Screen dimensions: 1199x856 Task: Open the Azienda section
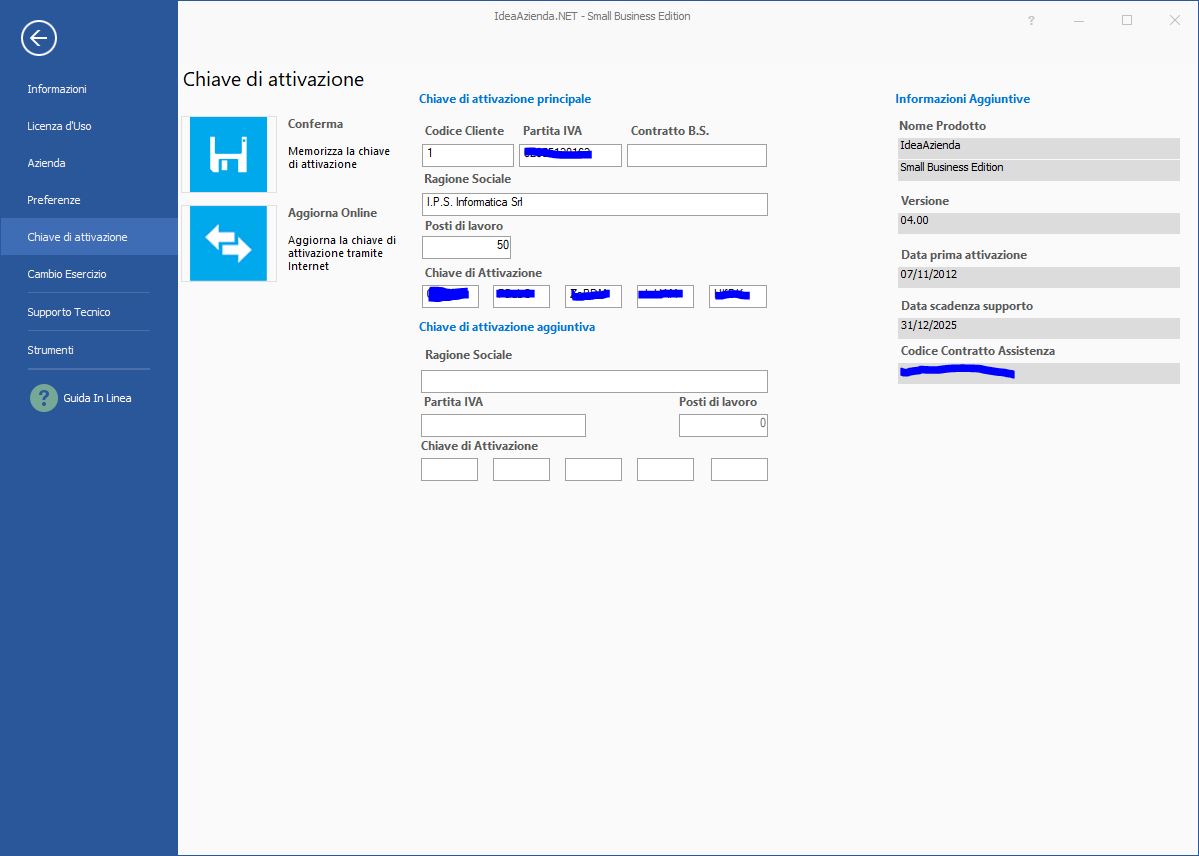(47, 163)
